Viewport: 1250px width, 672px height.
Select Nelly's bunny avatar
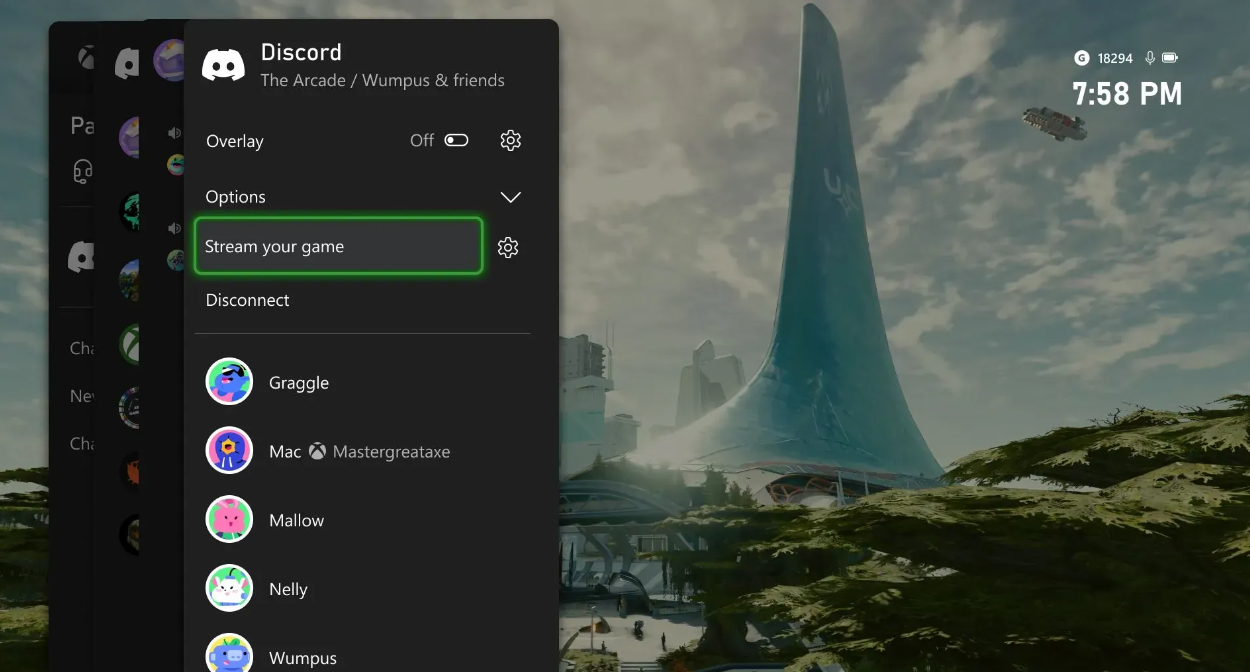229,589
